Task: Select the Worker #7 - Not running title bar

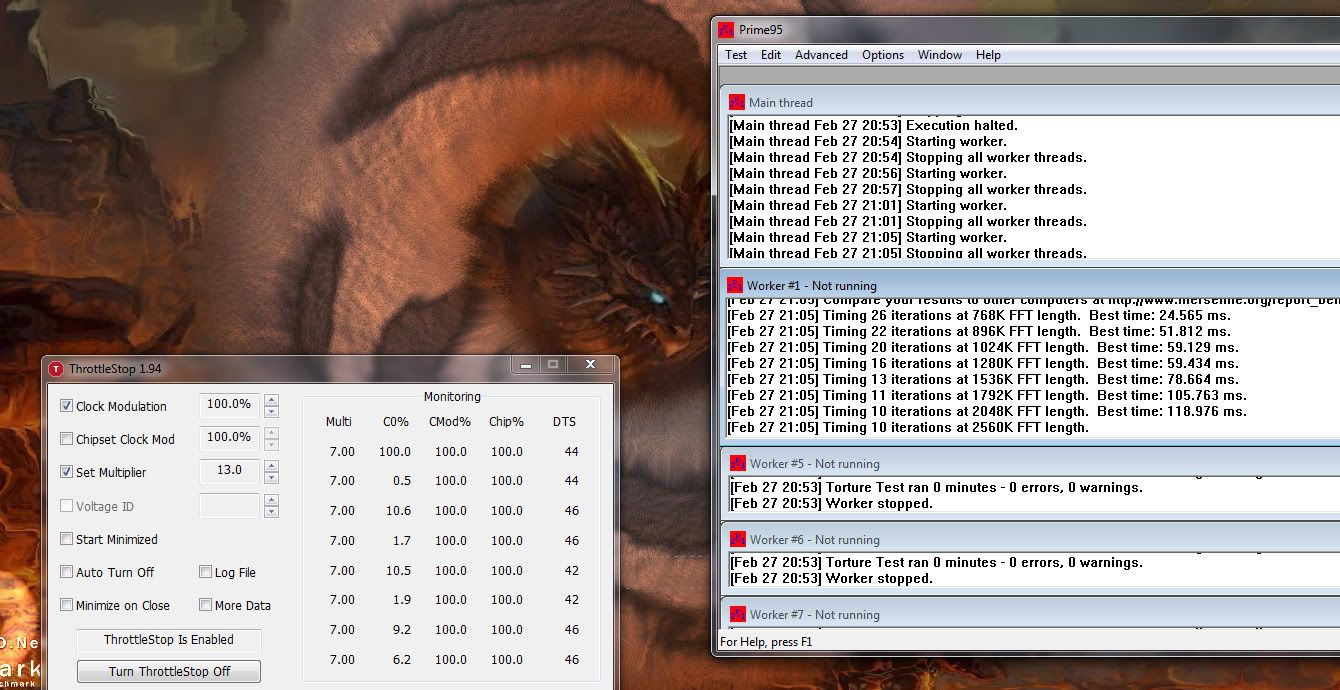Action: [1030, 614]
